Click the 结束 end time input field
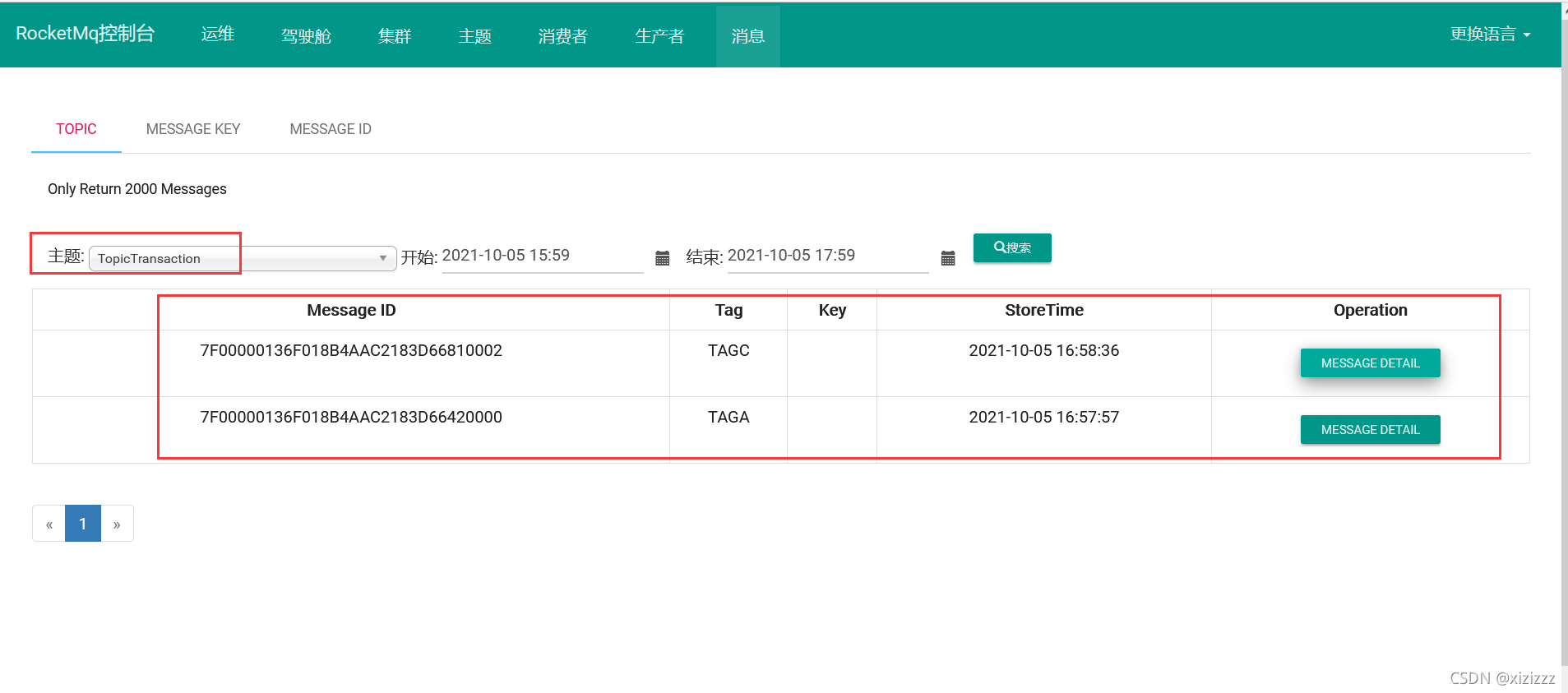The width and height of the screenshot is (1568, 693). click(828, 256)
